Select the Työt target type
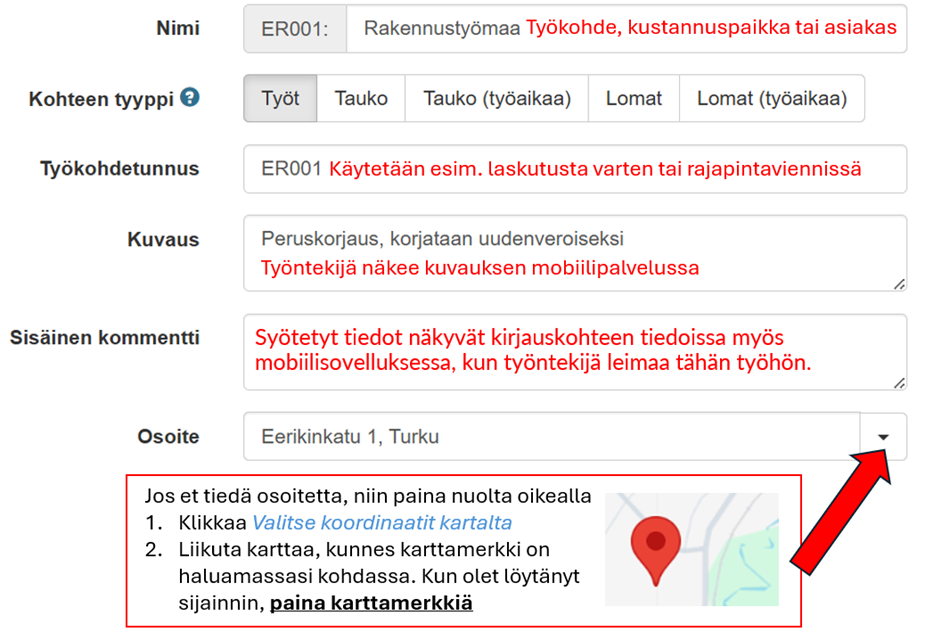Screen dimensions: 925x632 280,99
